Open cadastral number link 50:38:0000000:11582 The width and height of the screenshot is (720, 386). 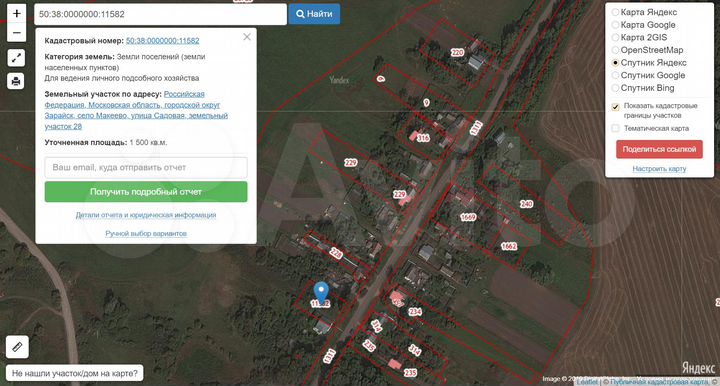pyautogui.click(x=163, y=40)
